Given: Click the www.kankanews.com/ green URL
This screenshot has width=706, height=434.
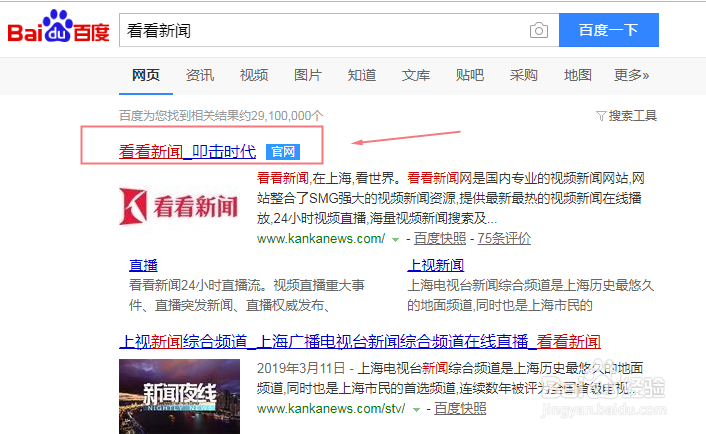Looking at the screenshot, I should pos(321,239).
